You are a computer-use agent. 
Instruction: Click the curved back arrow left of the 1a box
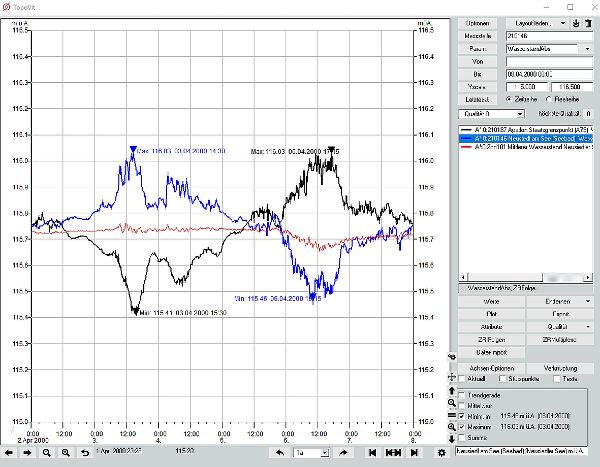point(280,453)
